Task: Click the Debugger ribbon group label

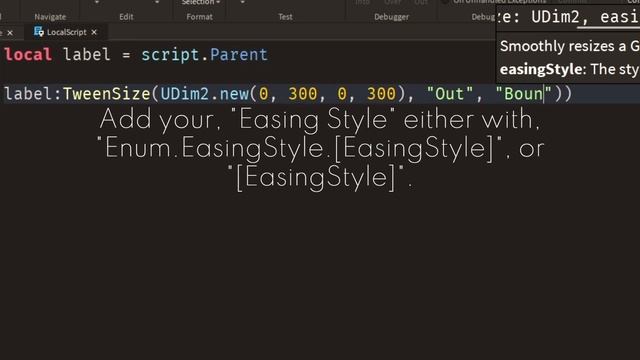Action: 391,17
